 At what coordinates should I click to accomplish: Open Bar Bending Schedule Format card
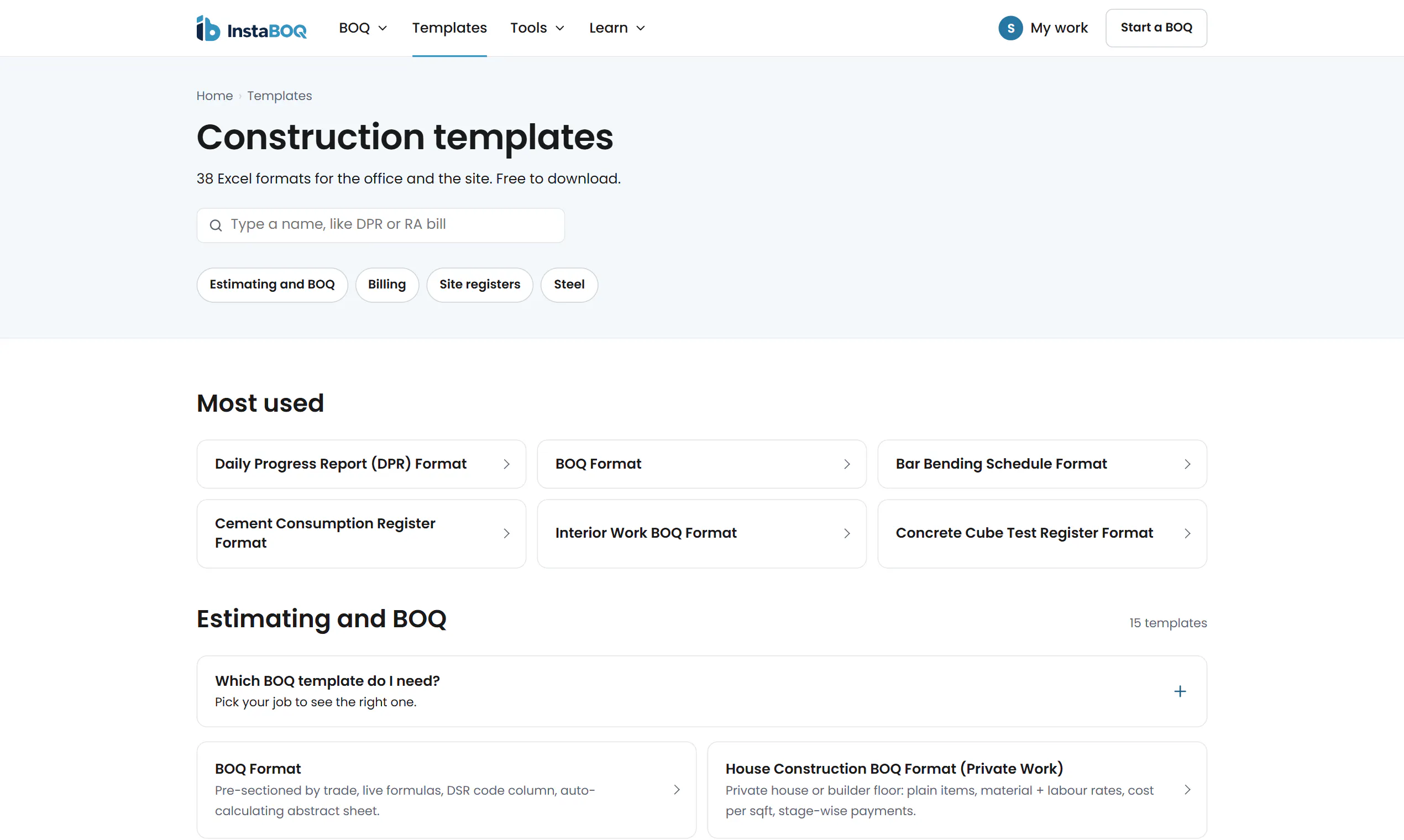[1042, 464]
